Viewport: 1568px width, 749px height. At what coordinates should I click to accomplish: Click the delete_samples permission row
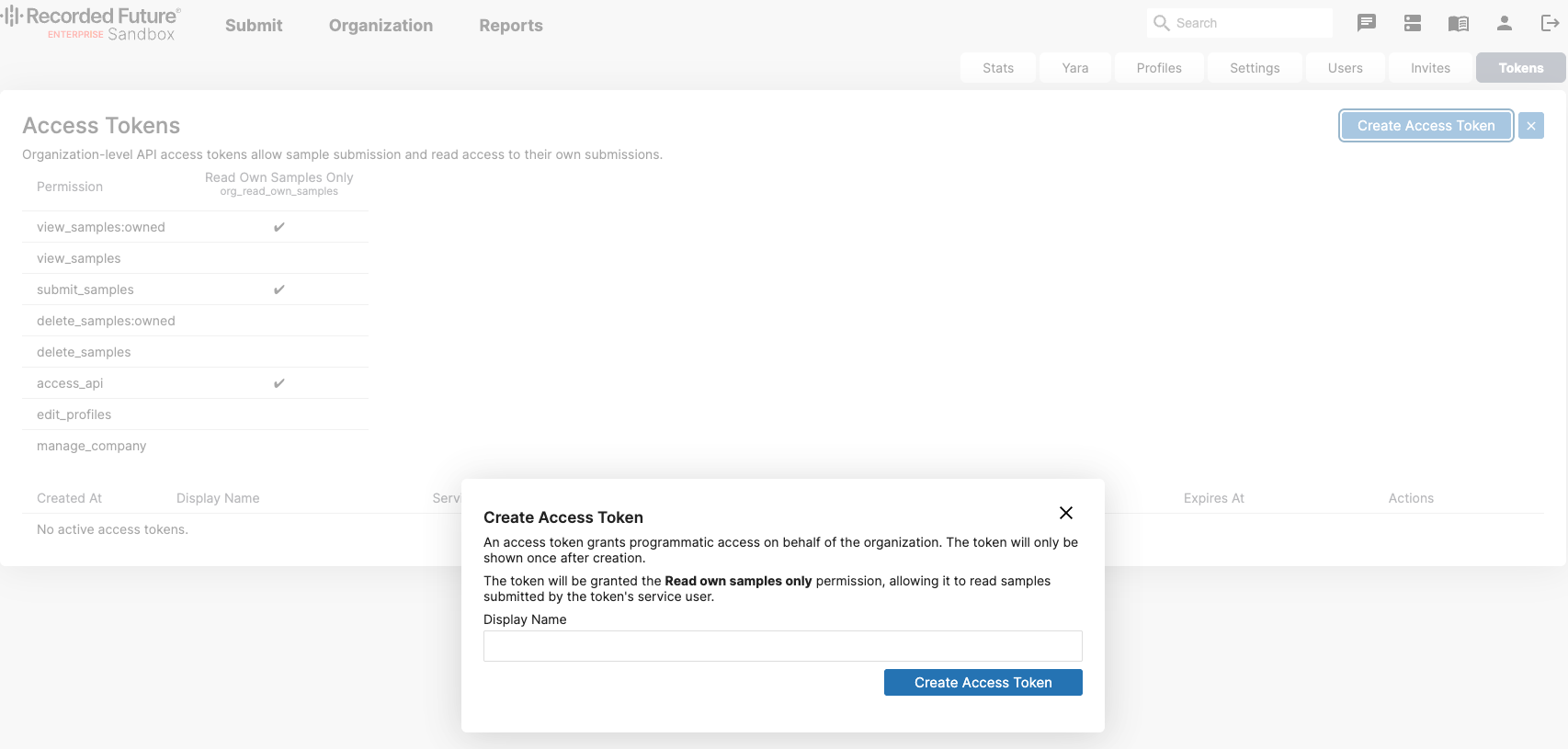click(x=195, y=352)
